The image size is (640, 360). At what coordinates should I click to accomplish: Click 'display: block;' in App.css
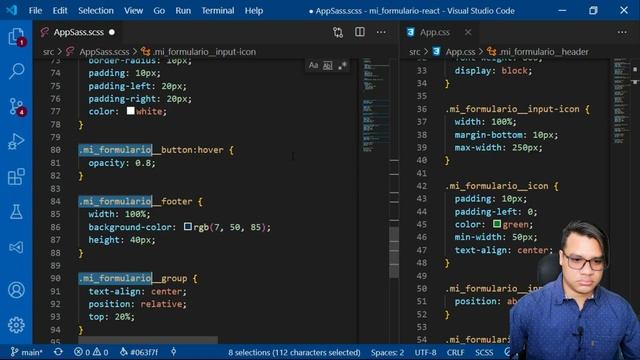493,71
